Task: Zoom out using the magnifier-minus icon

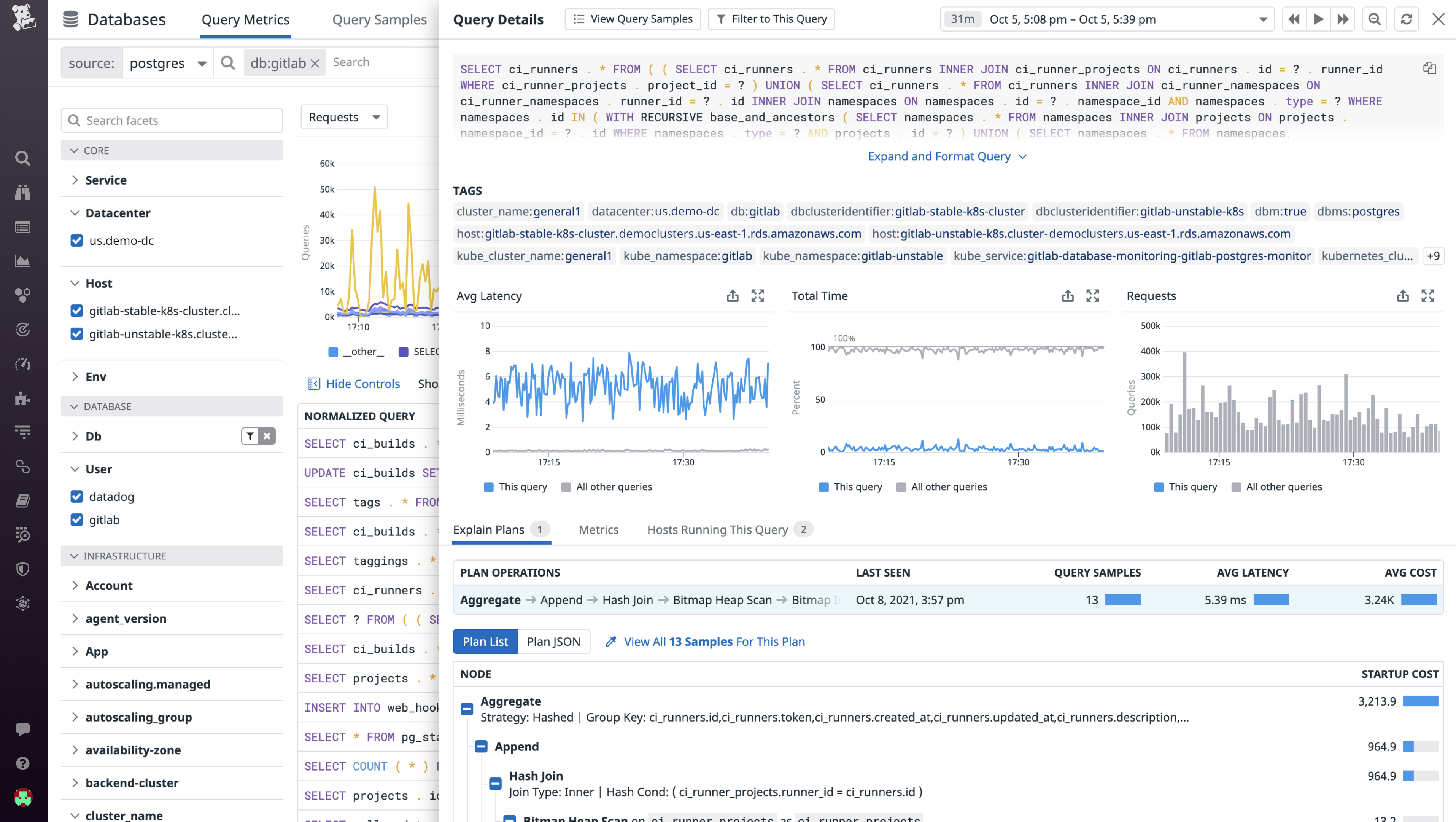Action: coord(1375,19)
